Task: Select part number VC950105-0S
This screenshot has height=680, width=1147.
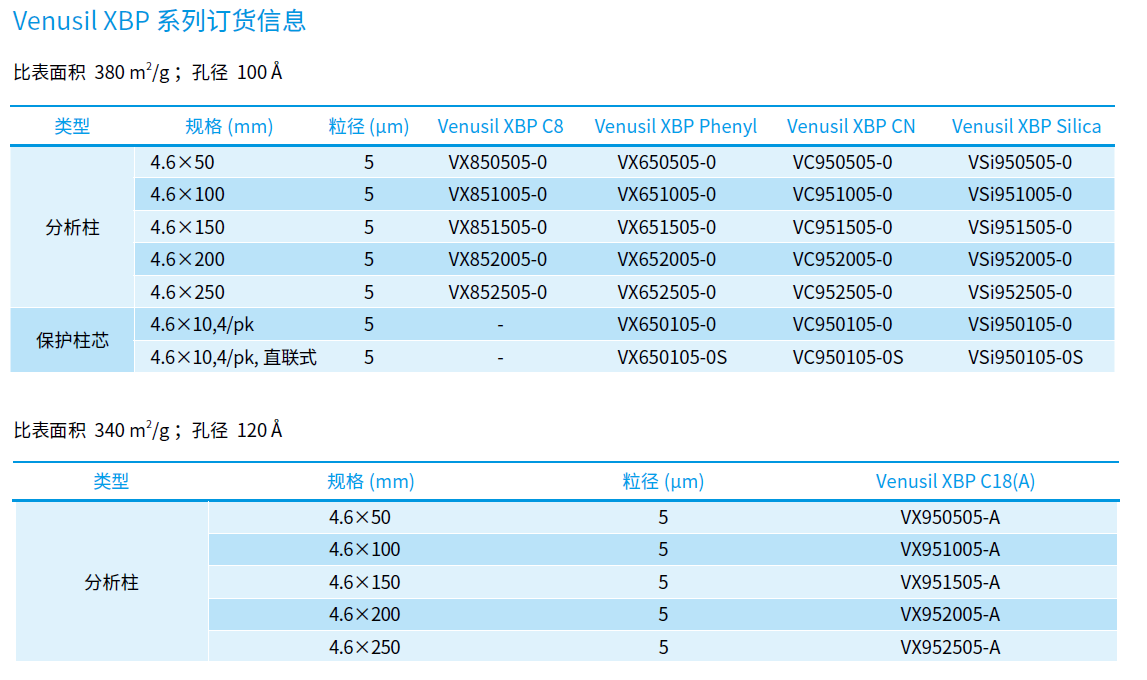Action: 849,358
